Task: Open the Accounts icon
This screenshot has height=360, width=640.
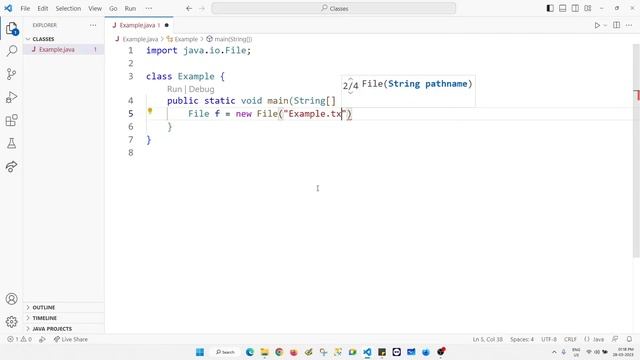Action: point(11,299)
